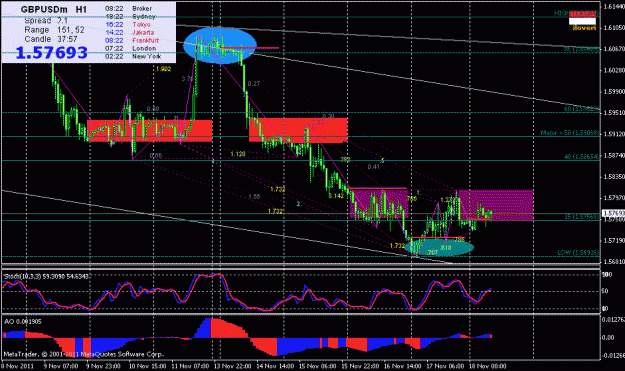Click the large blue 1.57693 price readout

tap(51, 53)
